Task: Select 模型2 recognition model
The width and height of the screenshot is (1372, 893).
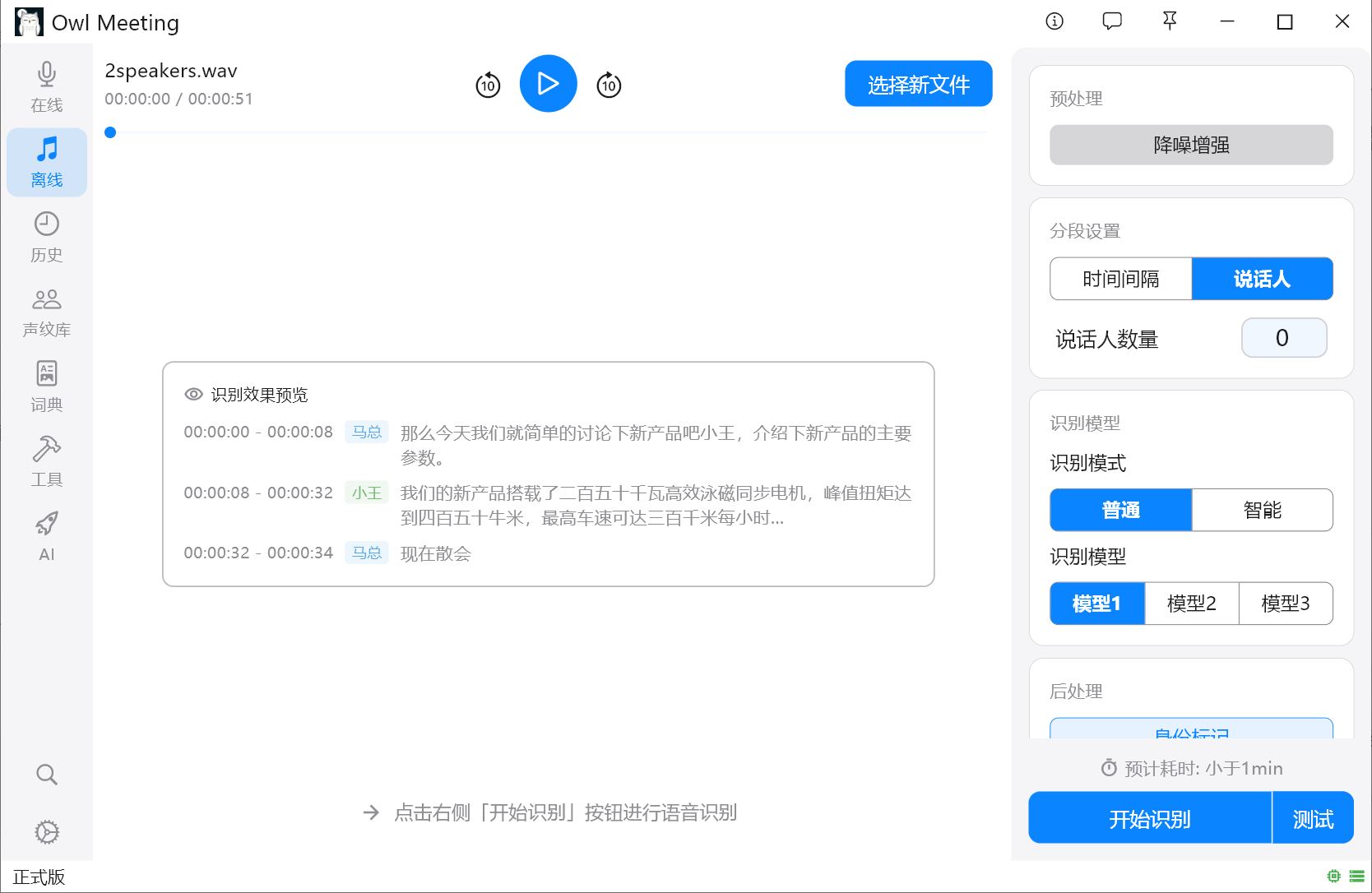Action: click(x=1191, y=604)
